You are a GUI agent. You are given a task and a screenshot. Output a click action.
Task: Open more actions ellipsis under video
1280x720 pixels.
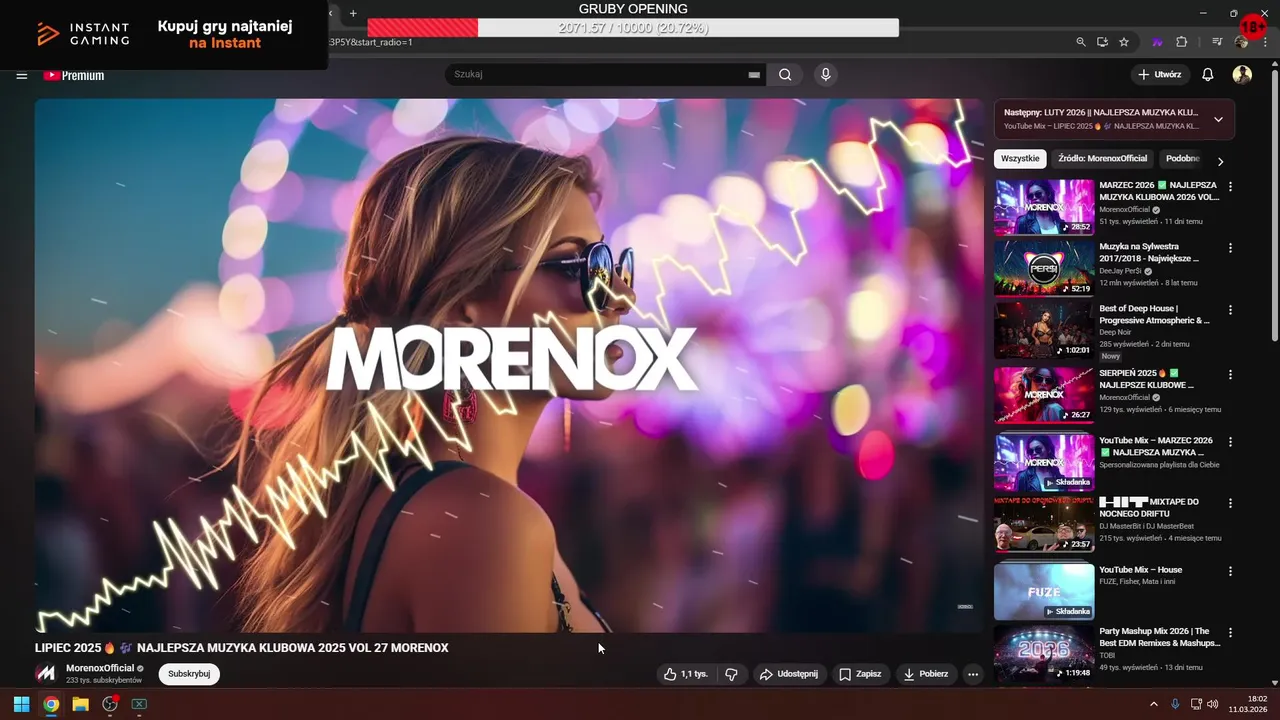pyautogui.click(x=972, y=674)
